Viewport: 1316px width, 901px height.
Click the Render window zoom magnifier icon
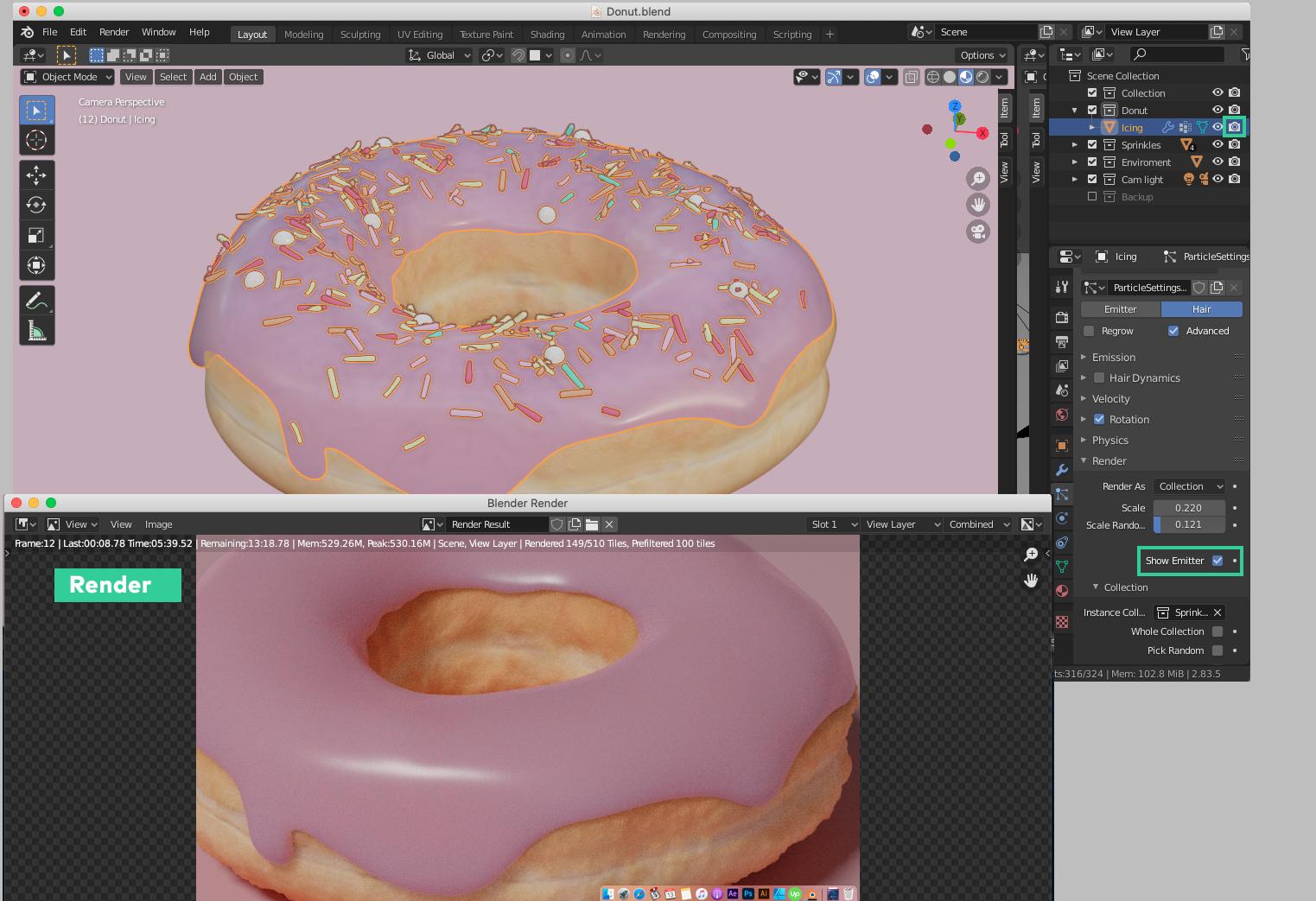click(1031, 555)
